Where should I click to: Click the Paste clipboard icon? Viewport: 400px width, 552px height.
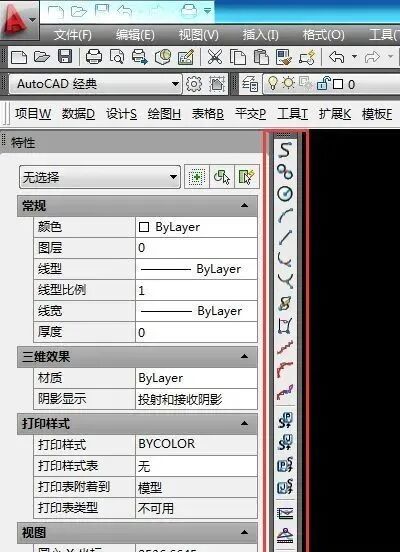click(x=261, y=56)
